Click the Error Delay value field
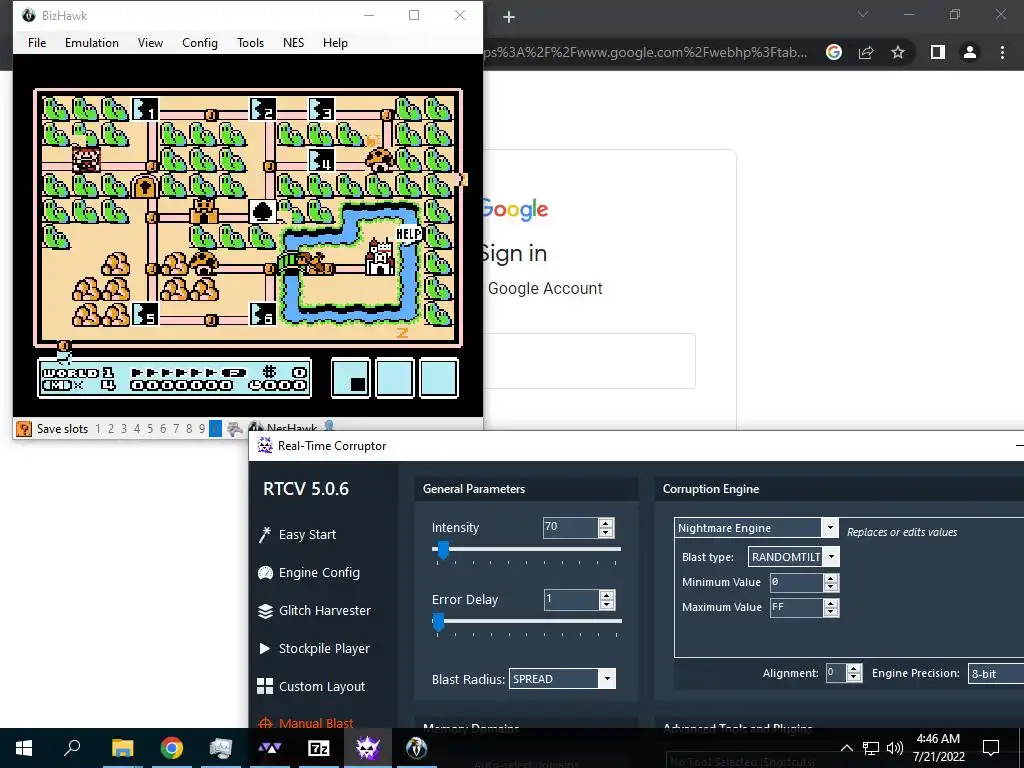 pos(571,600)
